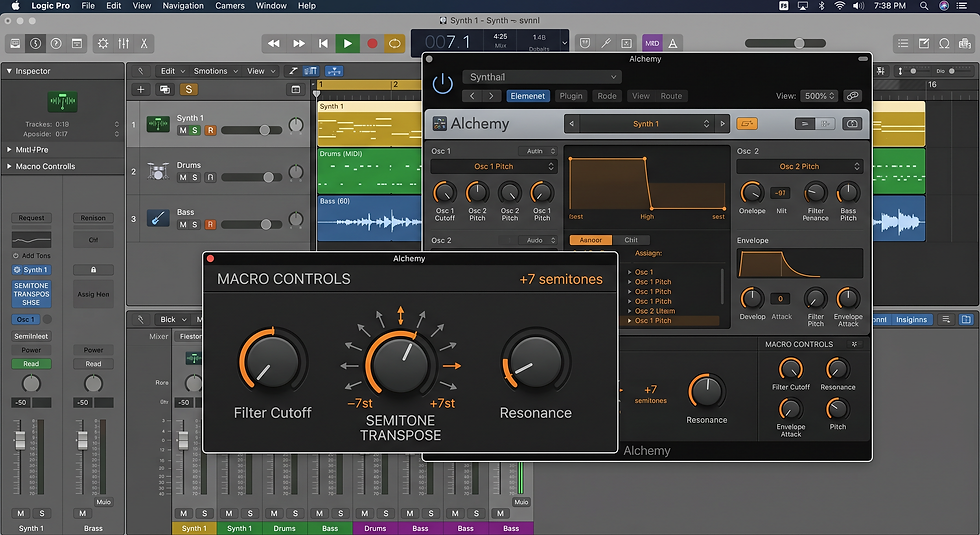Open the View 500% zoom stepper
Screen dimensions: 980x535
tap(819, 96)
